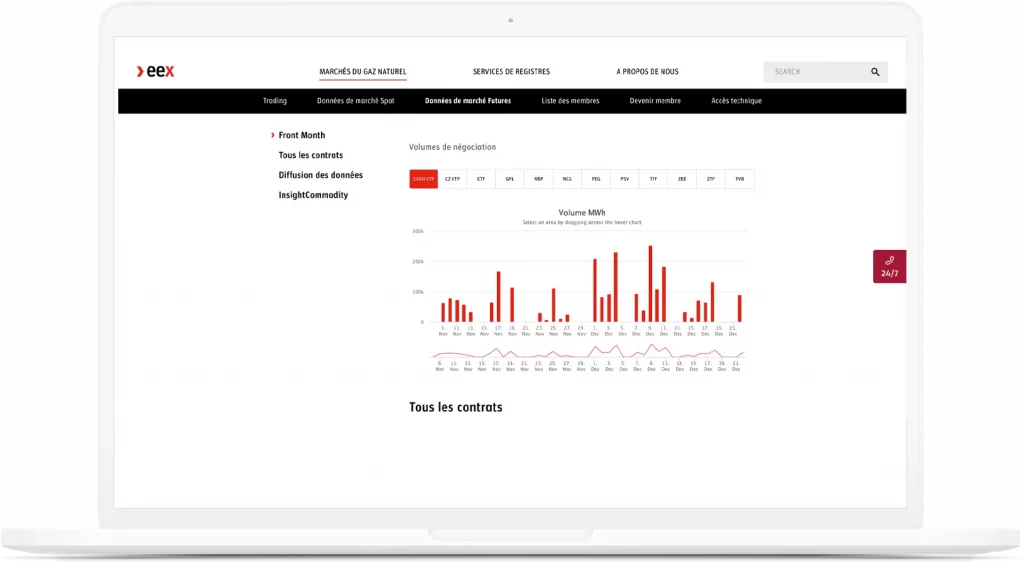Open Liste des membres page
Screen dimensions: 1024x562
tap(570, 101)
